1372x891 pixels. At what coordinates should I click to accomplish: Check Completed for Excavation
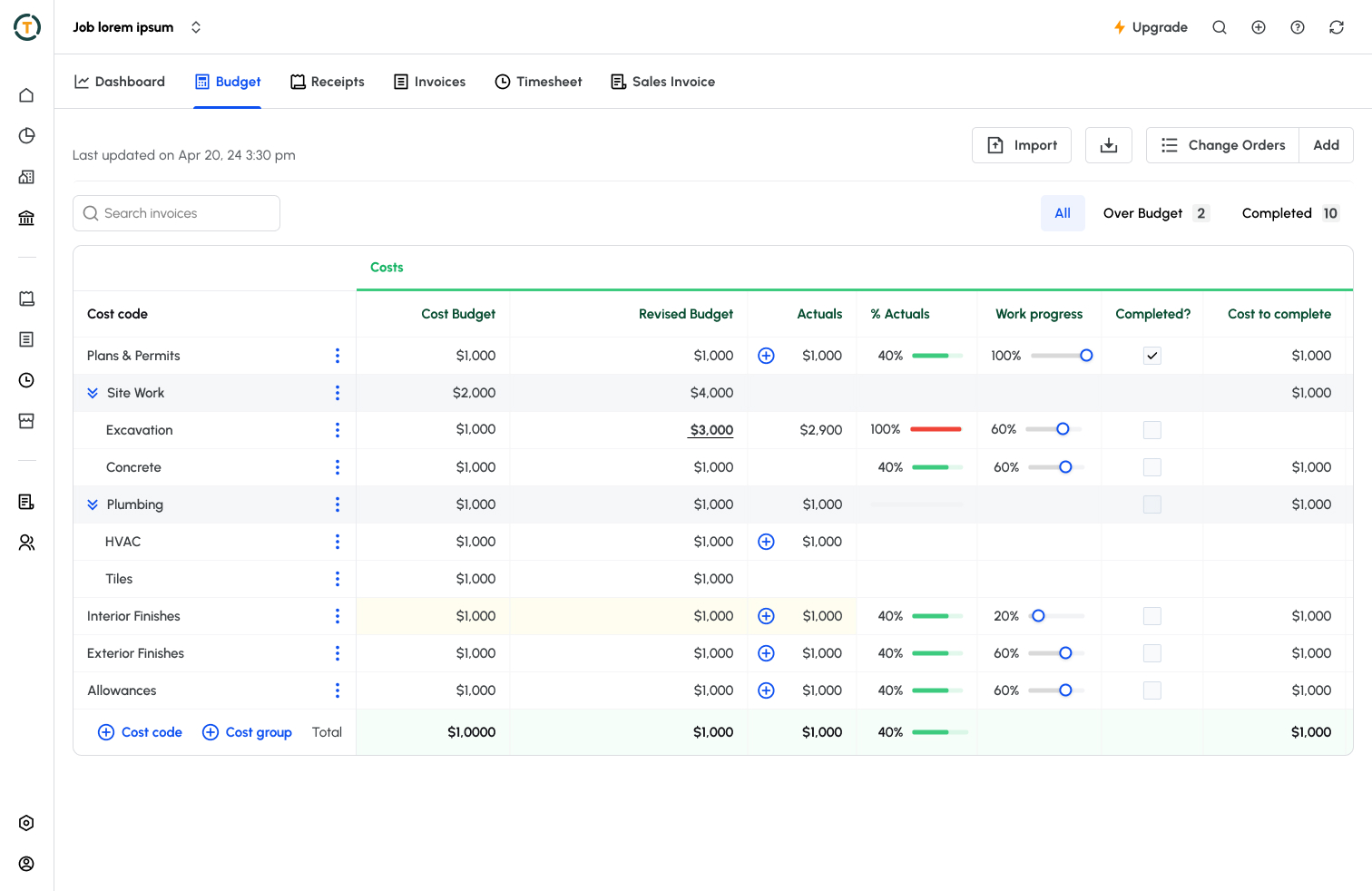click(x=1152, y=430)
